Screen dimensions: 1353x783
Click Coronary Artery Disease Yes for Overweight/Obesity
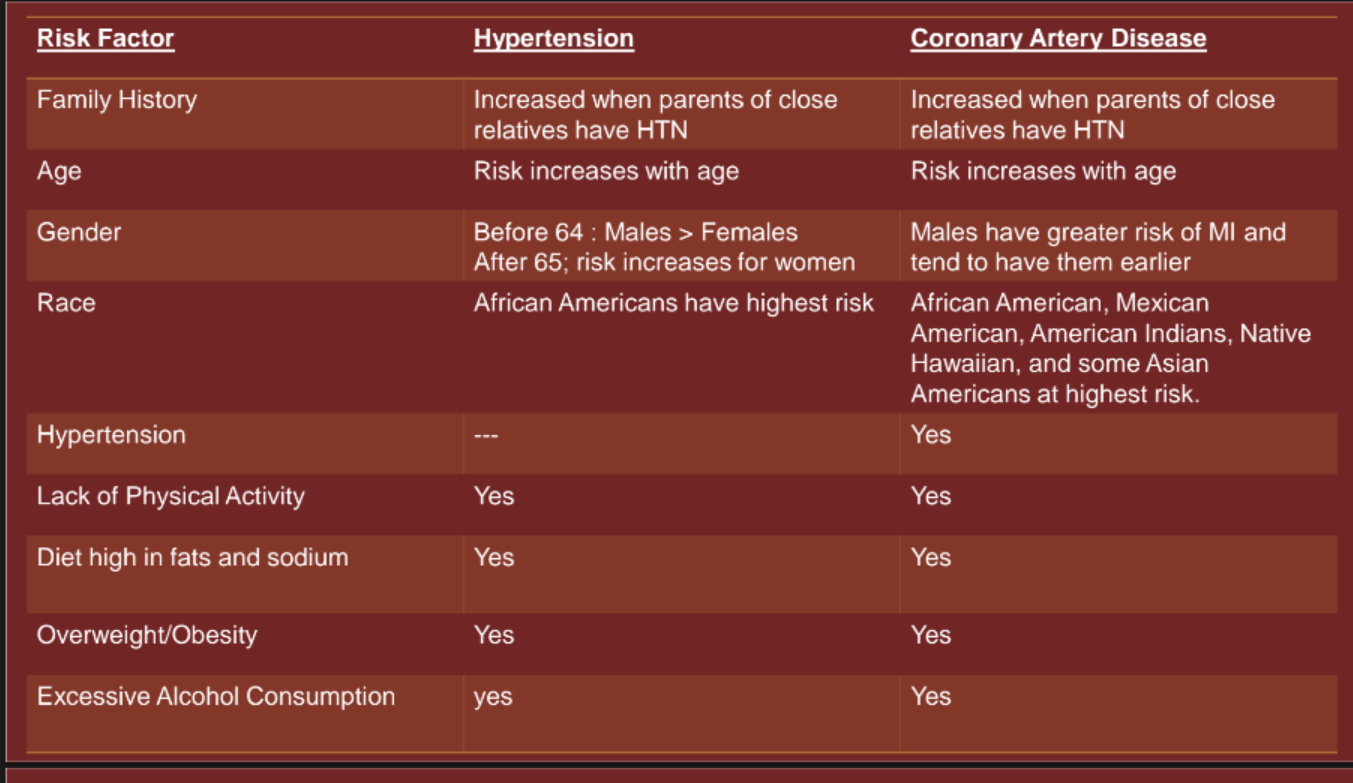click(931, 635)
